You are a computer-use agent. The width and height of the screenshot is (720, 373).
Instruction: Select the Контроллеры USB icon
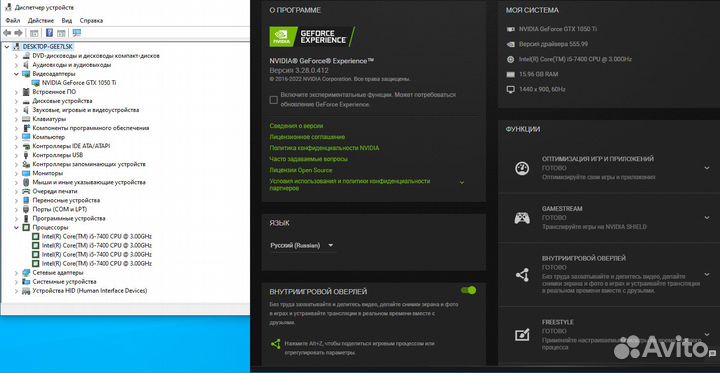click(26, 155)
